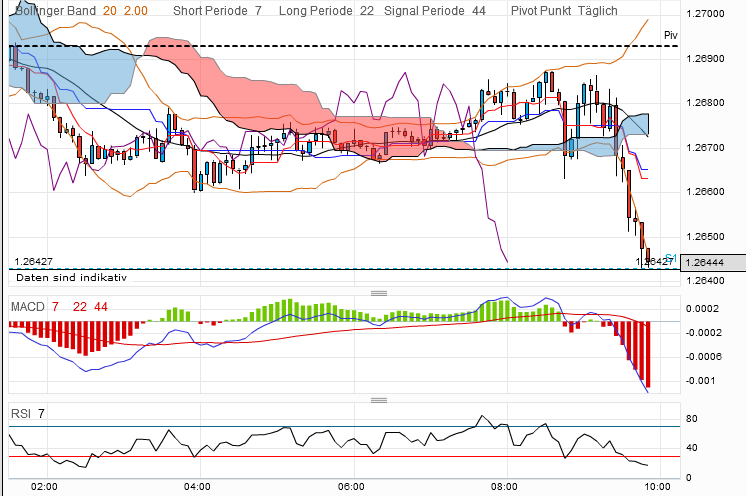Click the -0.001 MACD axis value
Viewport: 746px width, 496px height.
click(700, 380)
